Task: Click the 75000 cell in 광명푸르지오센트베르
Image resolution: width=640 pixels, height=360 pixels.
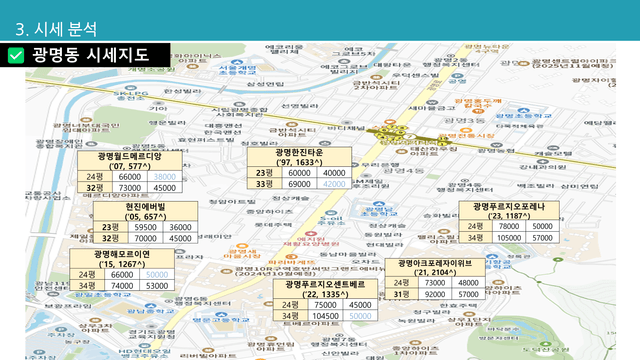Action: (325, 304)
